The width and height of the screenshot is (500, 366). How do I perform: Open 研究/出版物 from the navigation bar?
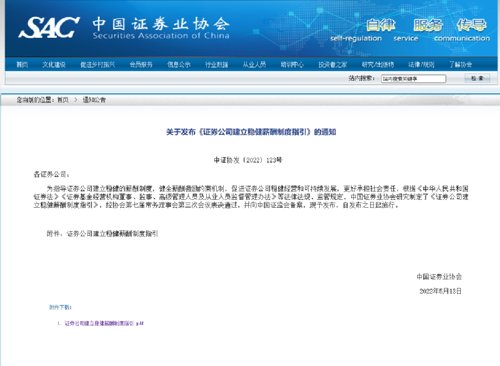click(x=378, y=65)
